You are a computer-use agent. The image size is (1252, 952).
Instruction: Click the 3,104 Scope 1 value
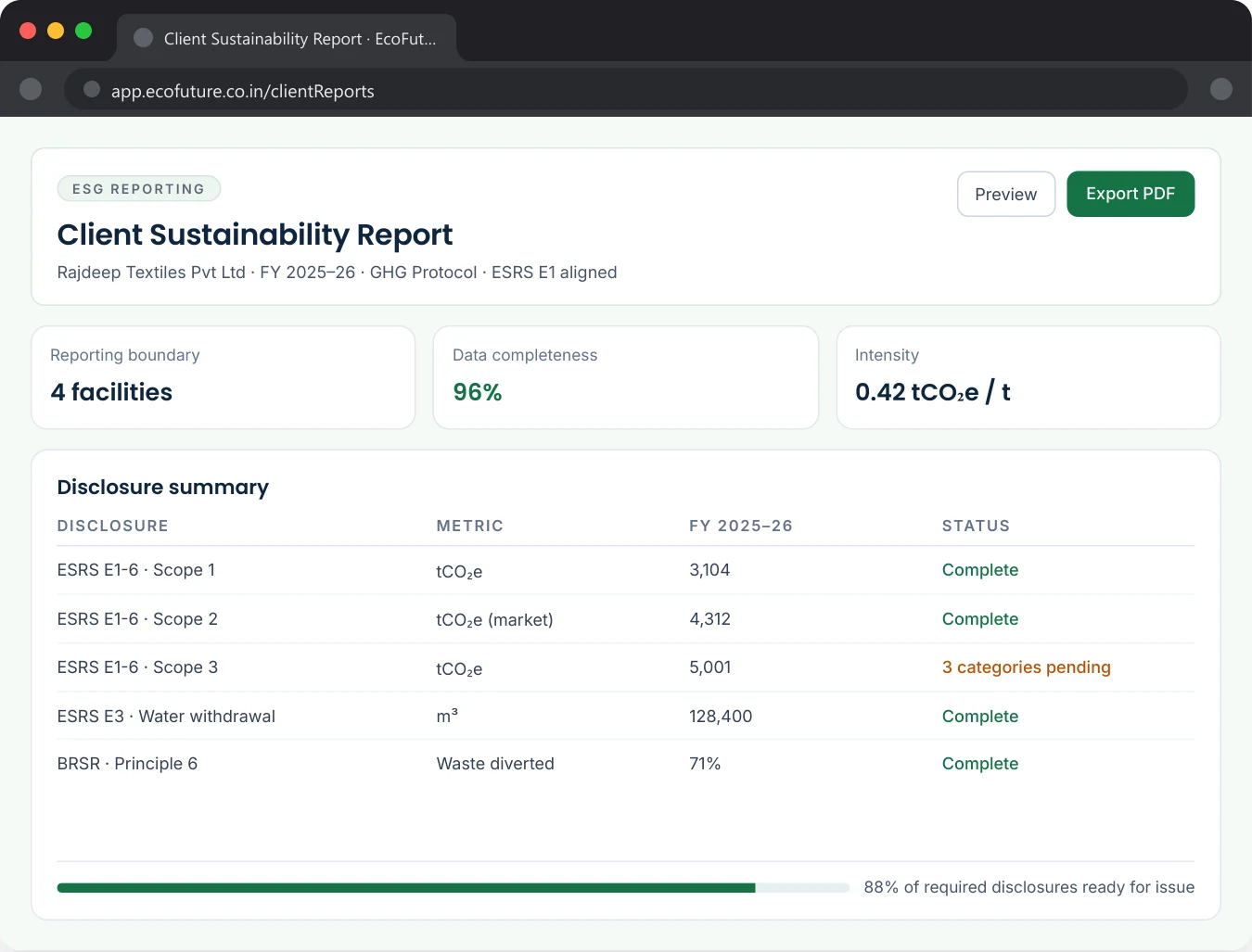(x=709, y=570)
